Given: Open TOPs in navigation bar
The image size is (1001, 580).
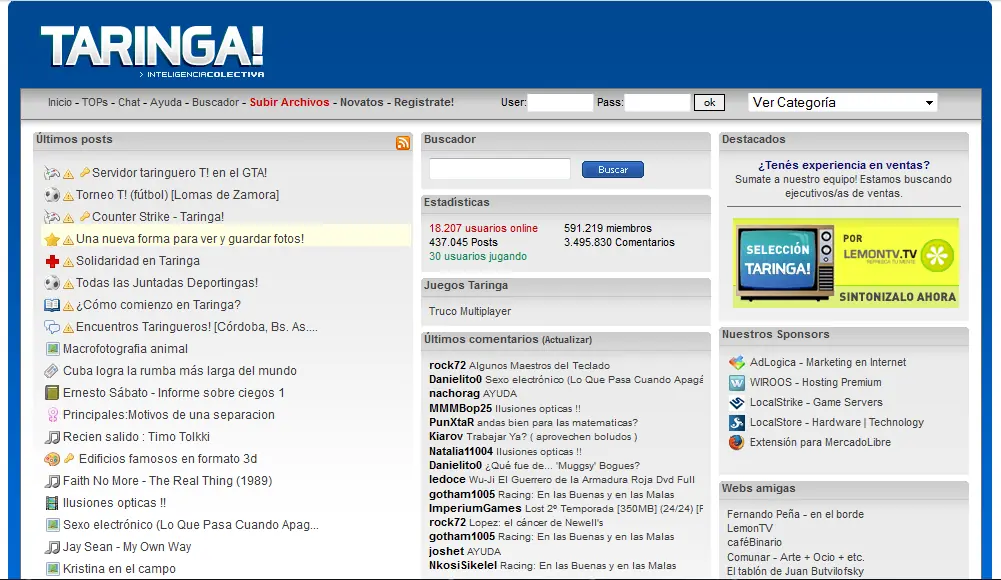Looking at the screenshot, I should click(x=95, y=102).
